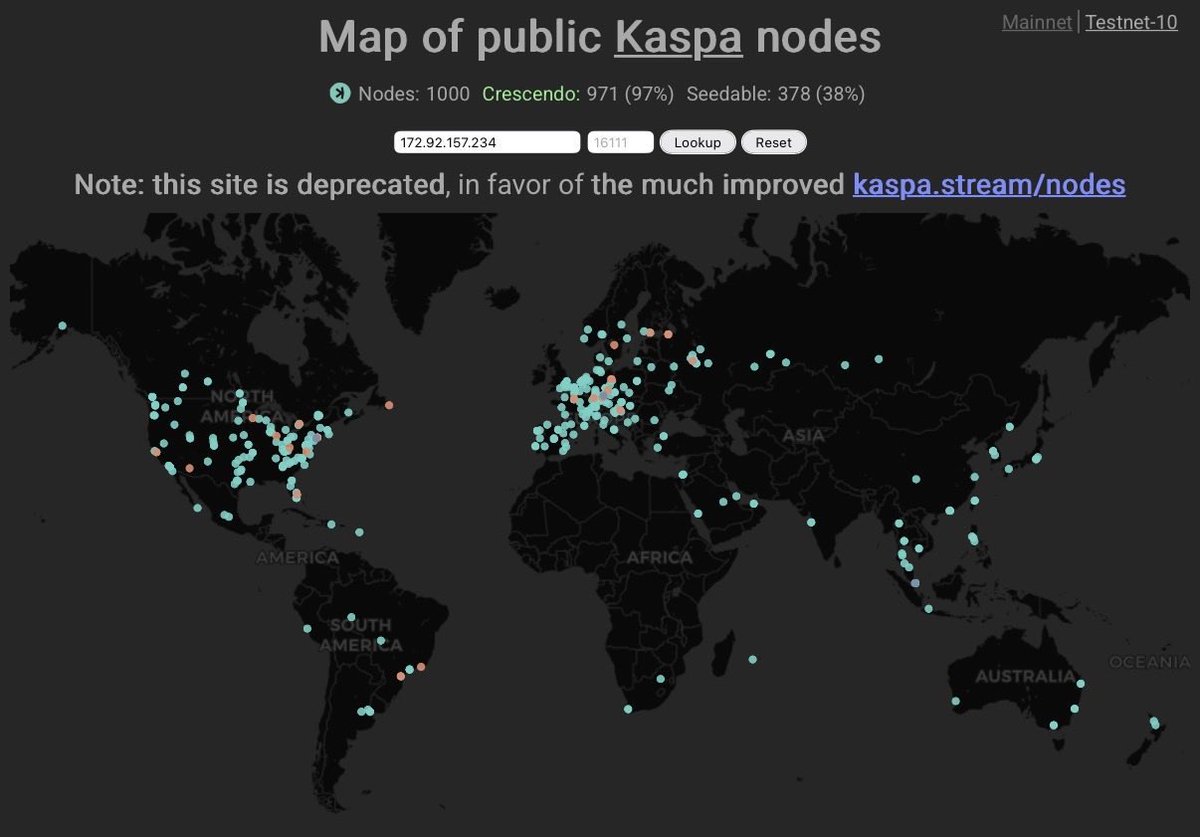Click the node dot in the Indian Ocean
The width and height of the screenshot is (1200, 837).
[x=752, y=659]
